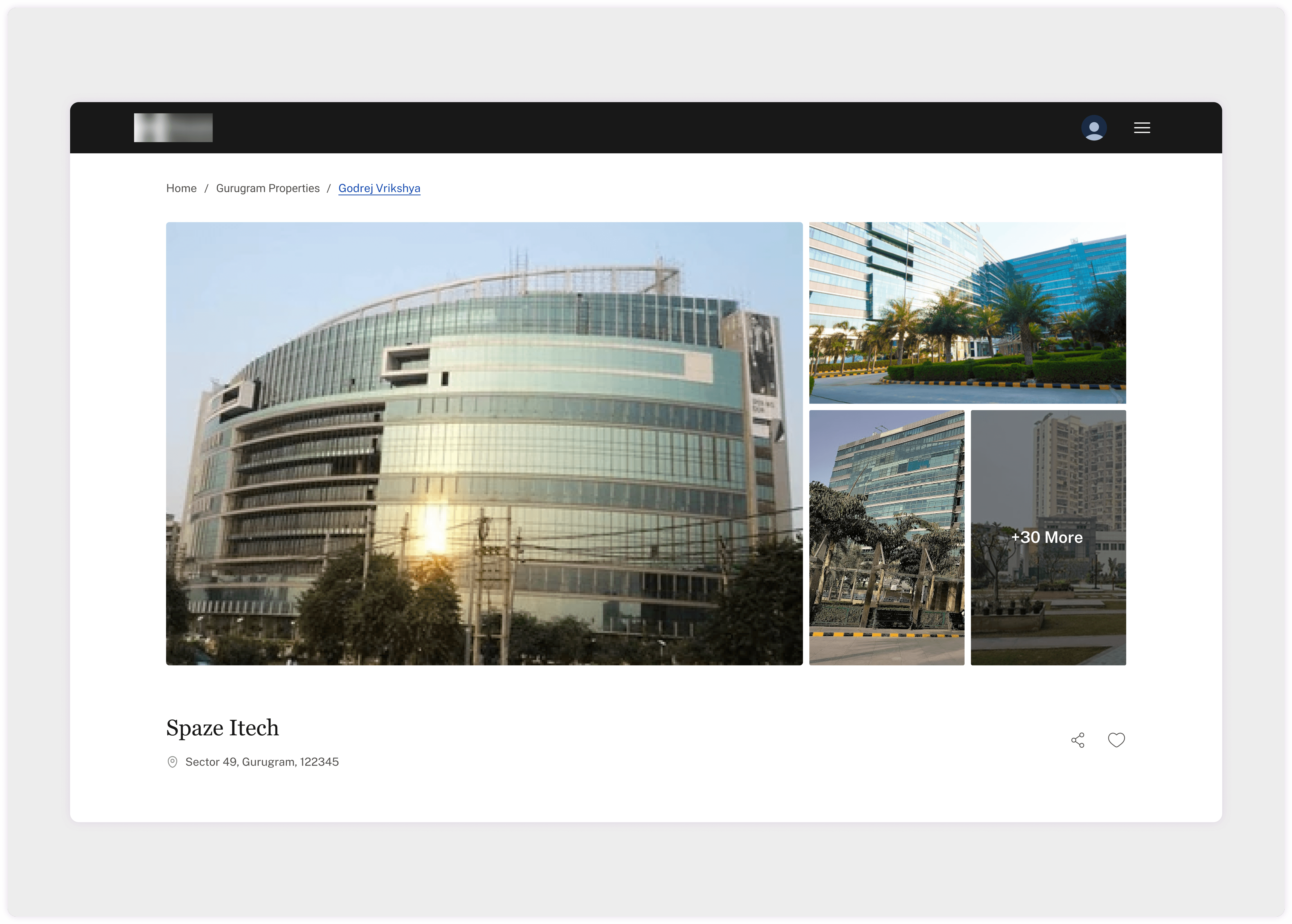The height and width of the screenshot is (924, 1292).
Task: Click the location pin icon
Action: click(x=172, y=762)
